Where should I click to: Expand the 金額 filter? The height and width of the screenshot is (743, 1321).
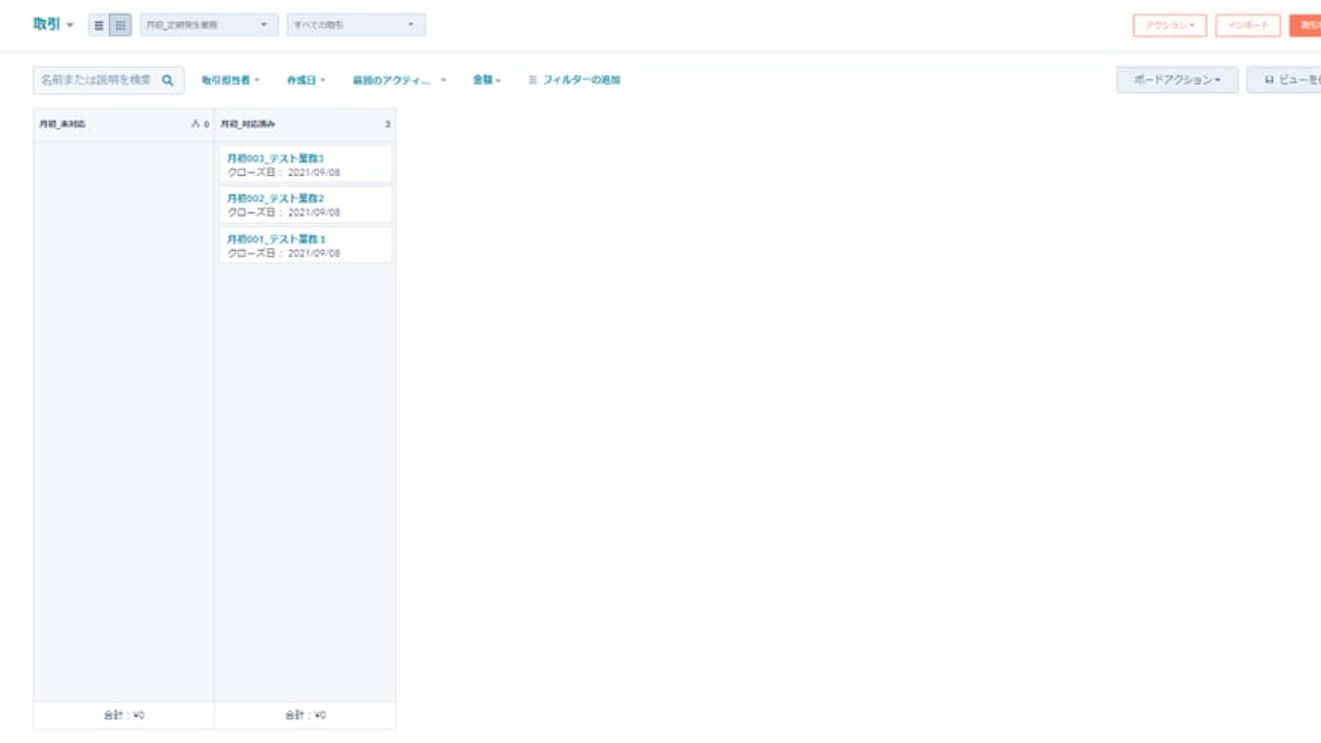point(487,80)
